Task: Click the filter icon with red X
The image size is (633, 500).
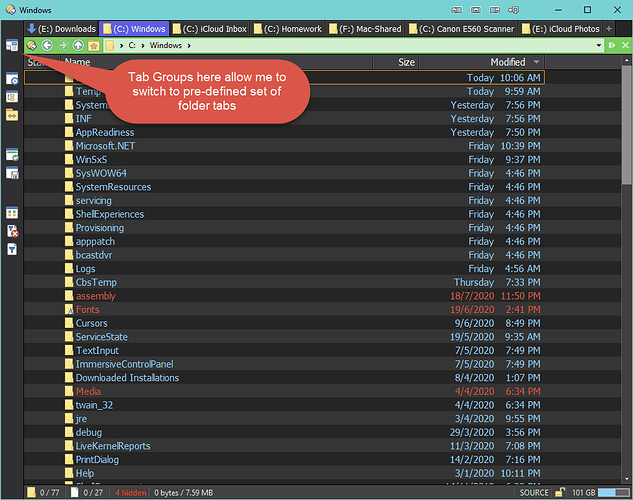Action: (12, 231)
